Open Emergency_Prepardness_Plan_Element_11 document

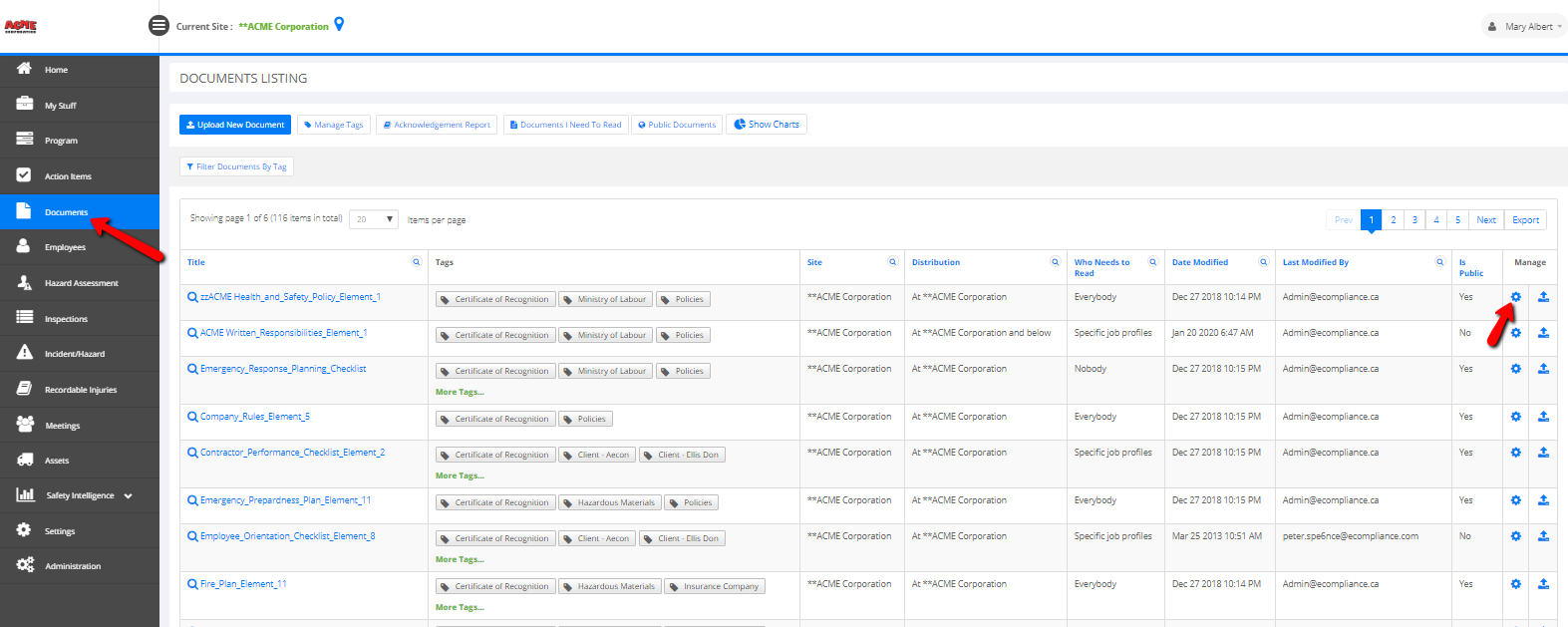285,500
